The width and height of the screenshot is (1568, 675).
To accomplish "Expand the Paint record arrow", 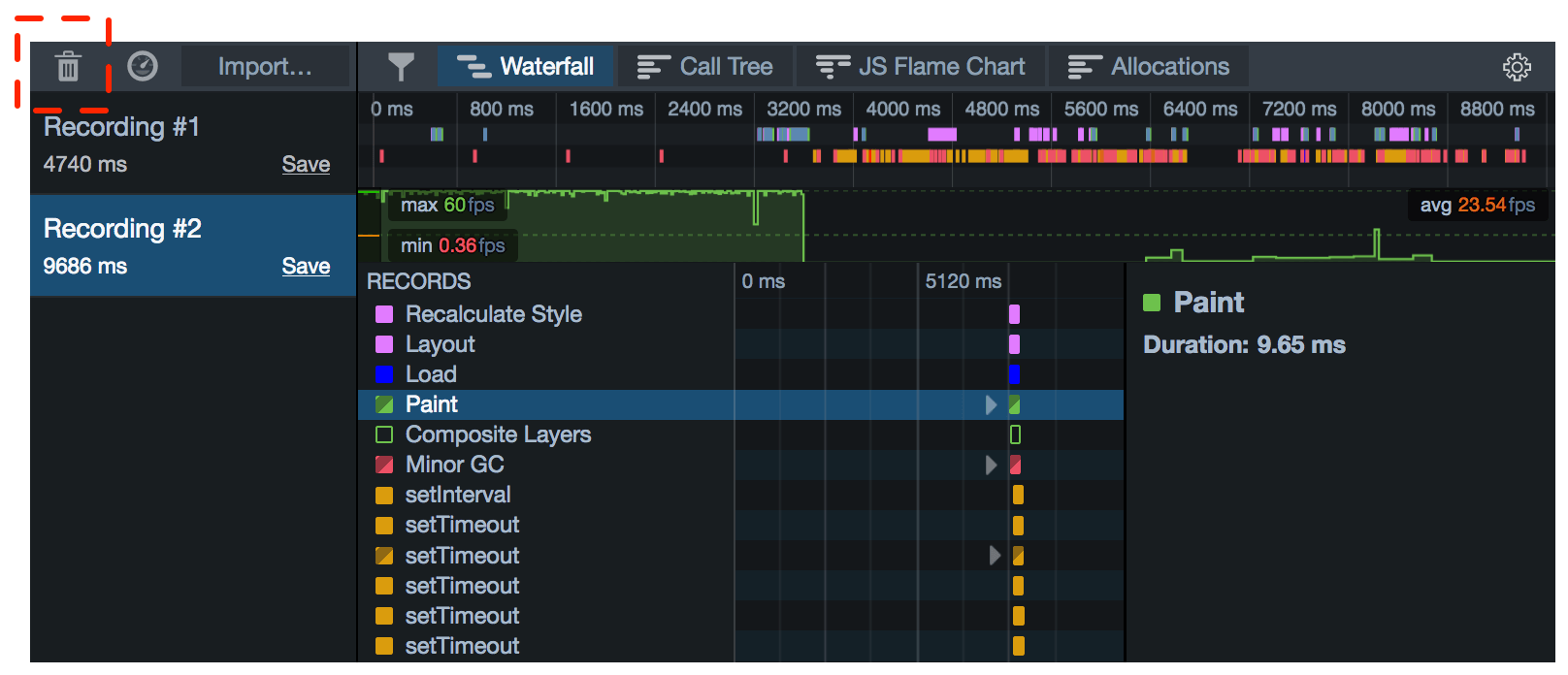I will coord(991,405).
